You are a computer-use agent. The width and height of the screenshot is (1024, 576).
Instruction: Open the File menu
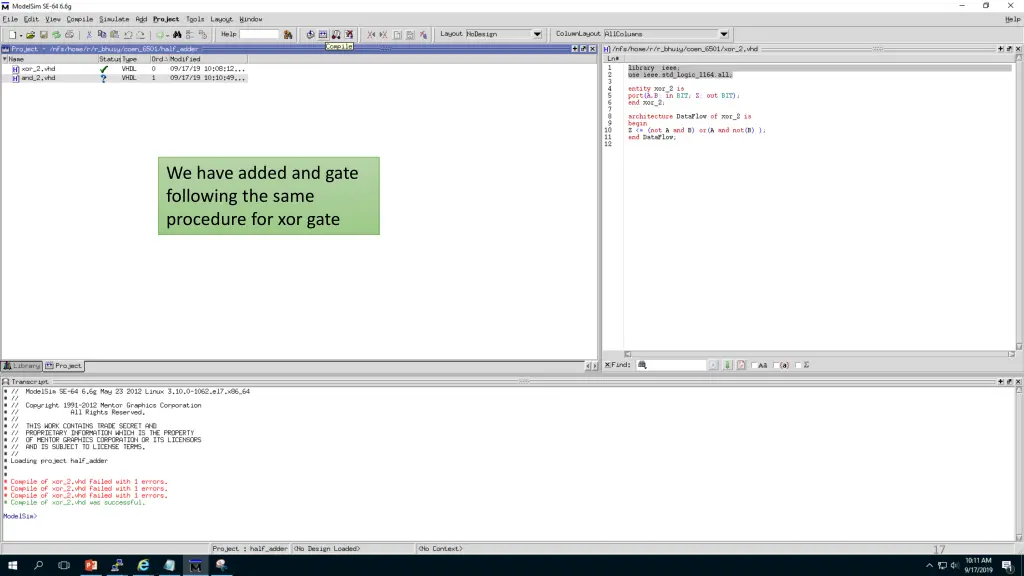[10, 20]
